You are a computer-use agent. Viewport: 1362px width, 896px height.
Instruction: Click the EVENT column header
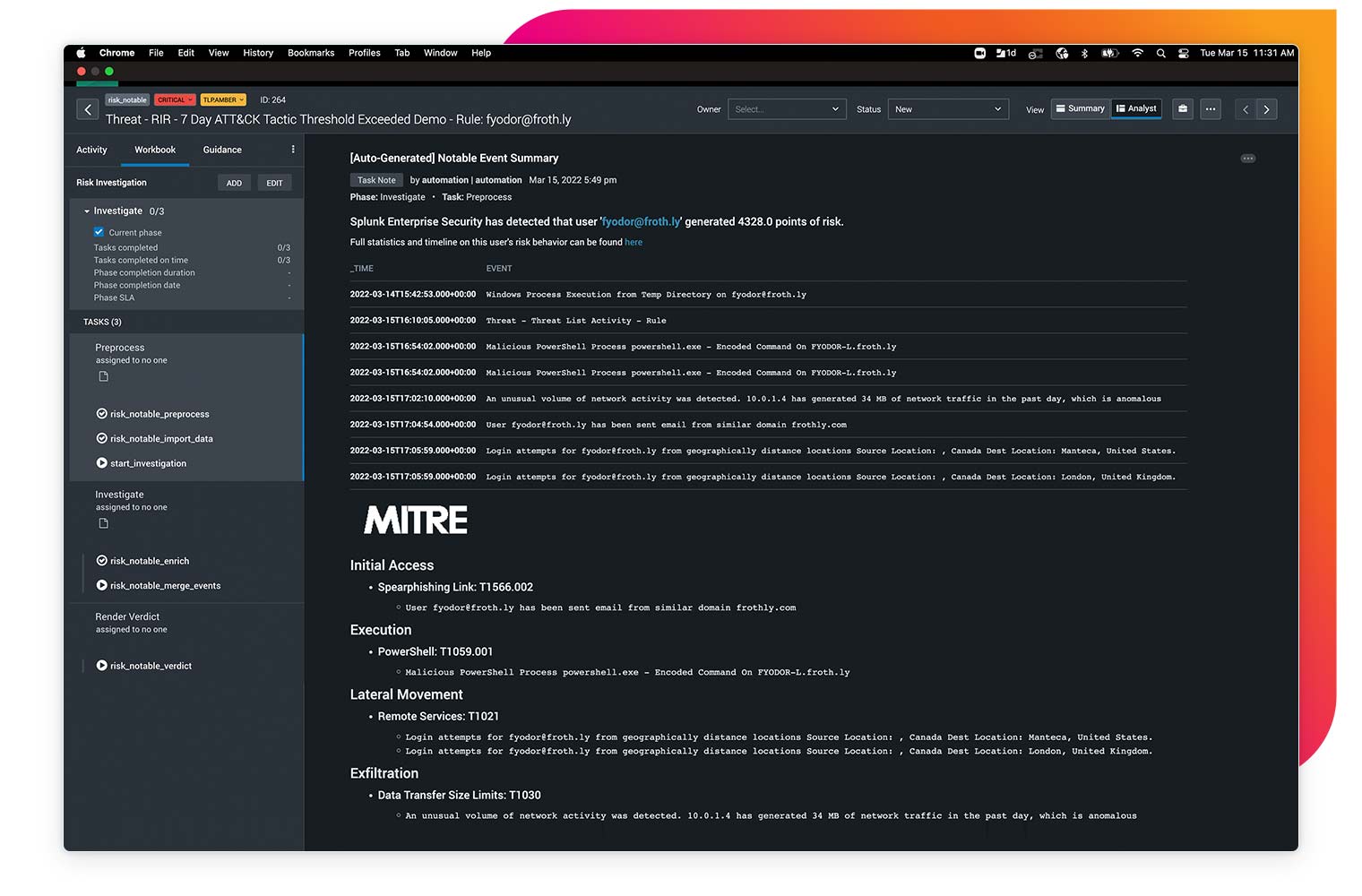pos(499,269)
